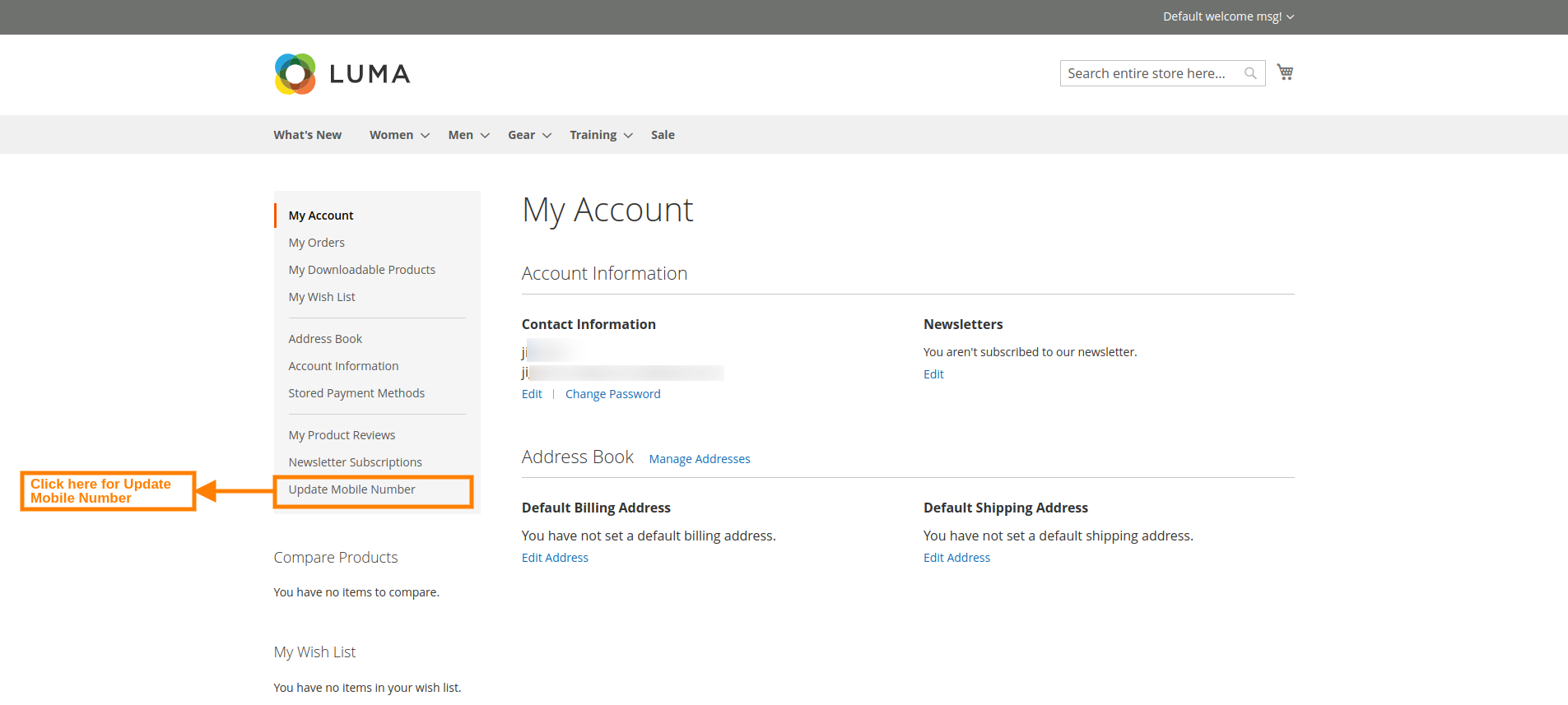The height and width of the screenshot is (705, 1568).
Task: Open Newsletter Subscriptions
Action: [x=356, y=462]
